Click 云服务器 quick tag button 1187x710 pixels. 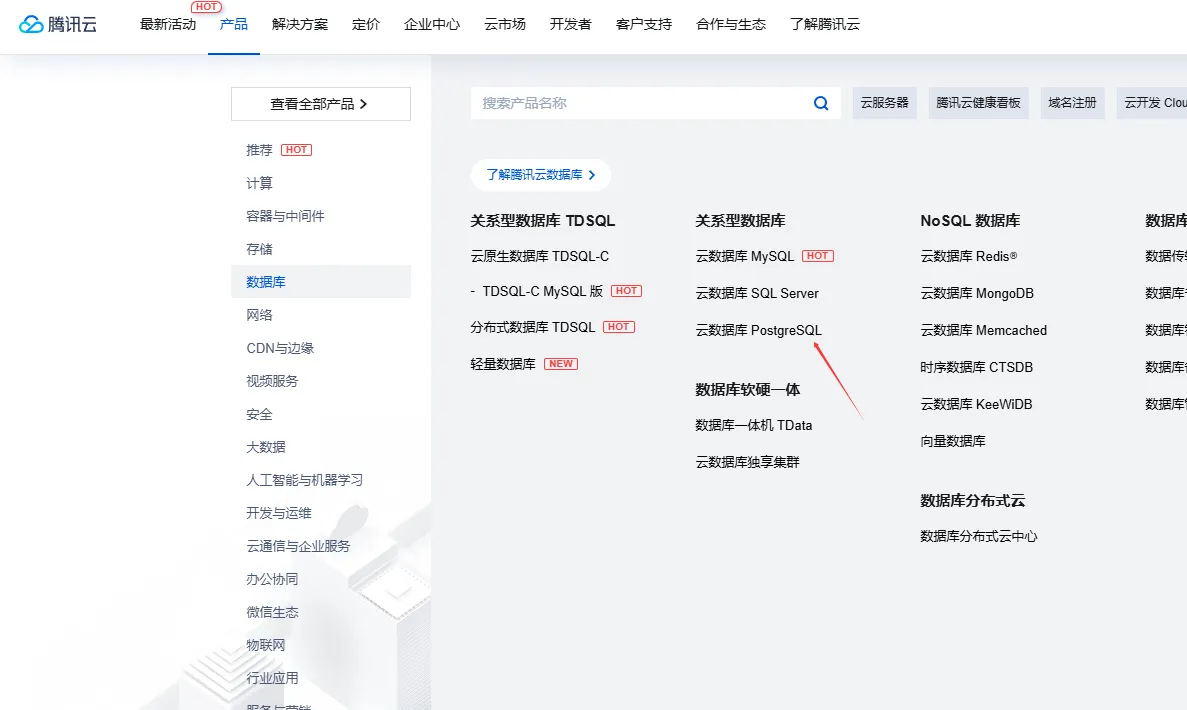coord(884,103)
